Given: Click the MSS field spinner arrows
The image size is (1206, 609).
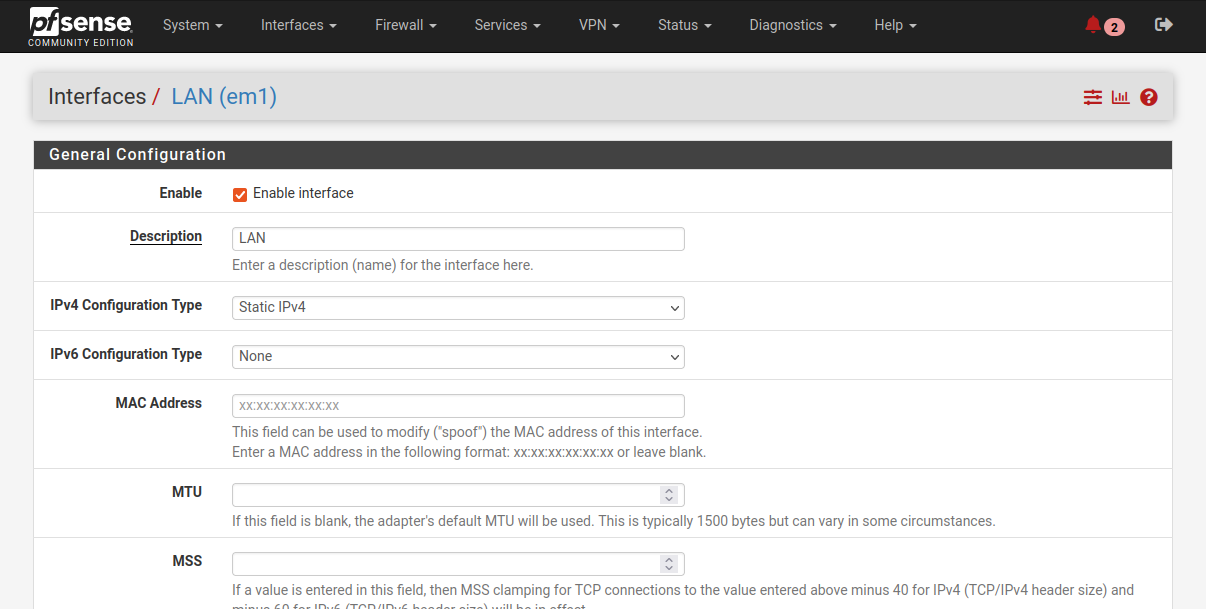Looking at the screenshot, I should coord(669,564).
